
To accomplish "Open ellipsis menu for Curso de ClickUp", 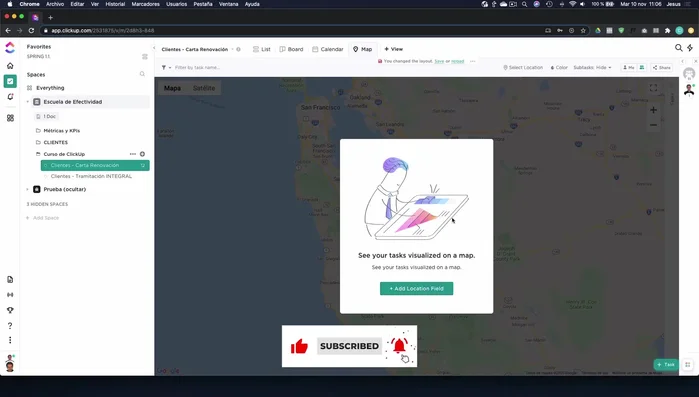I will click(x=132, y=154).
